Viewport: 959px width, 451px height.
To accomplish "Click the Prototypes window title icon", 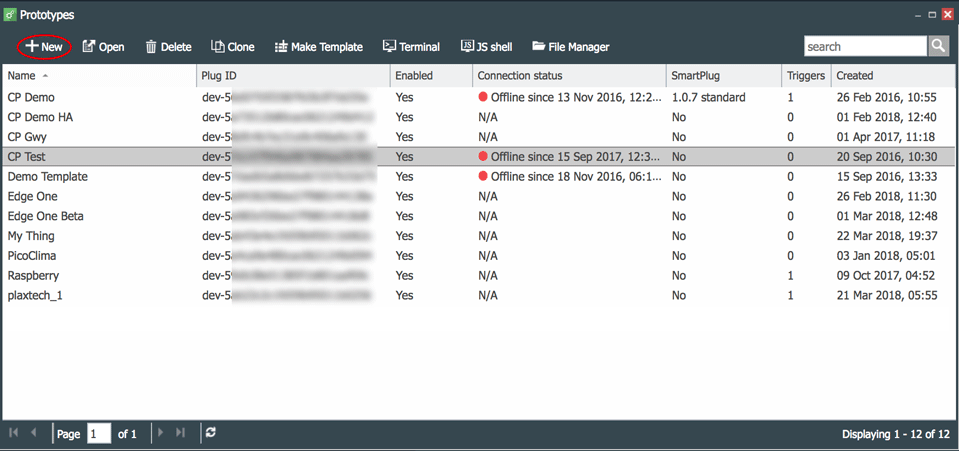I will tap(10, 15).
